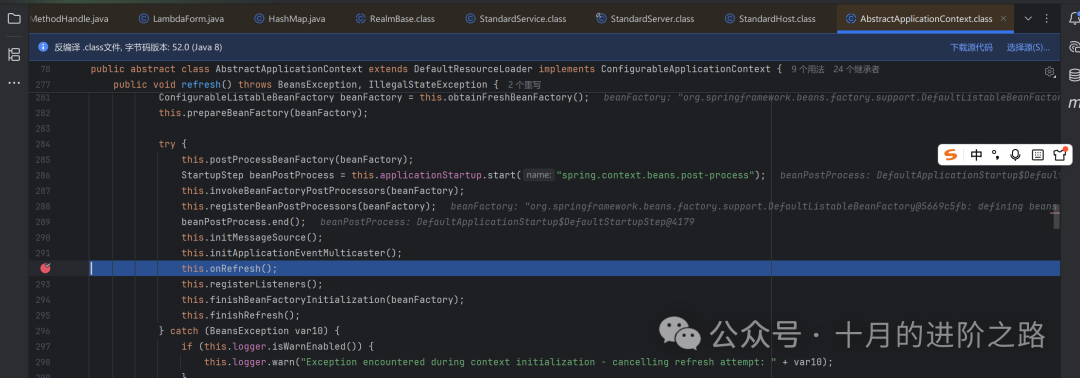Open the editor tab options menu
This screenshot has width=1080, height=378.
tap(1046, 19)
